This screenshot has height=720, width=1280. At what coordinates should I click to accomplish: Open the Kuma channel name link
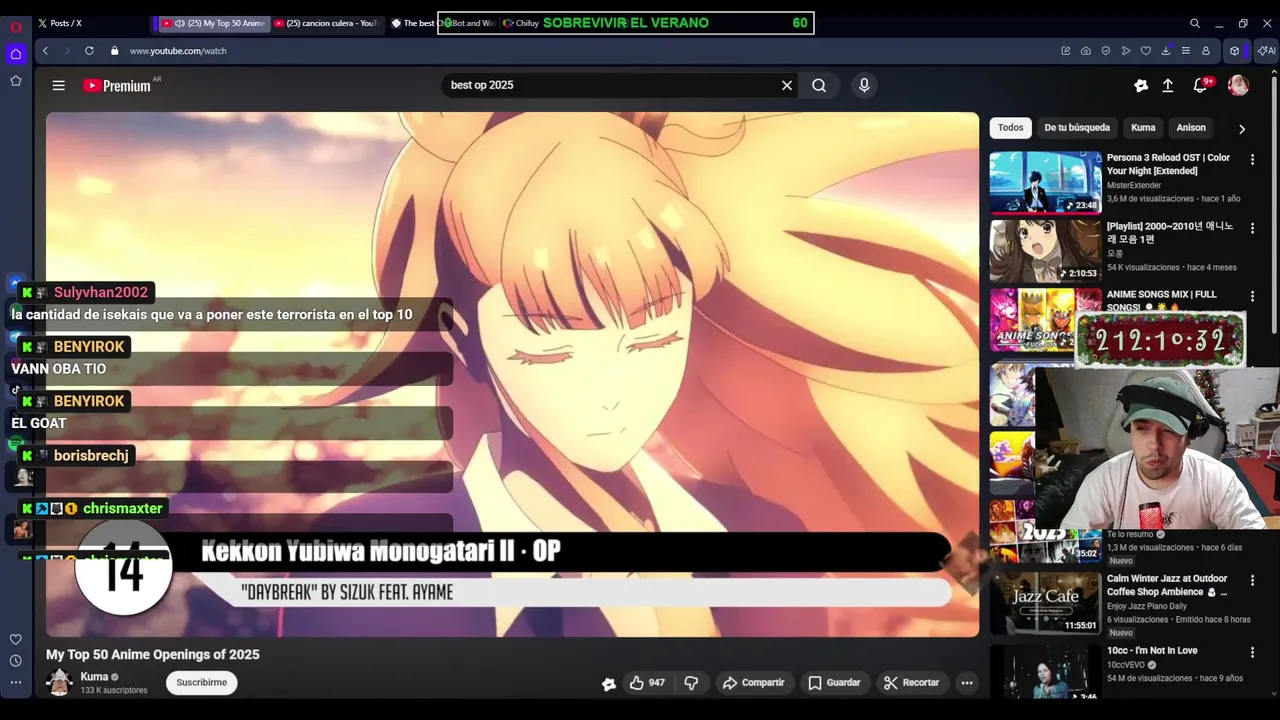pyautogui.click(x=94, y=677)
